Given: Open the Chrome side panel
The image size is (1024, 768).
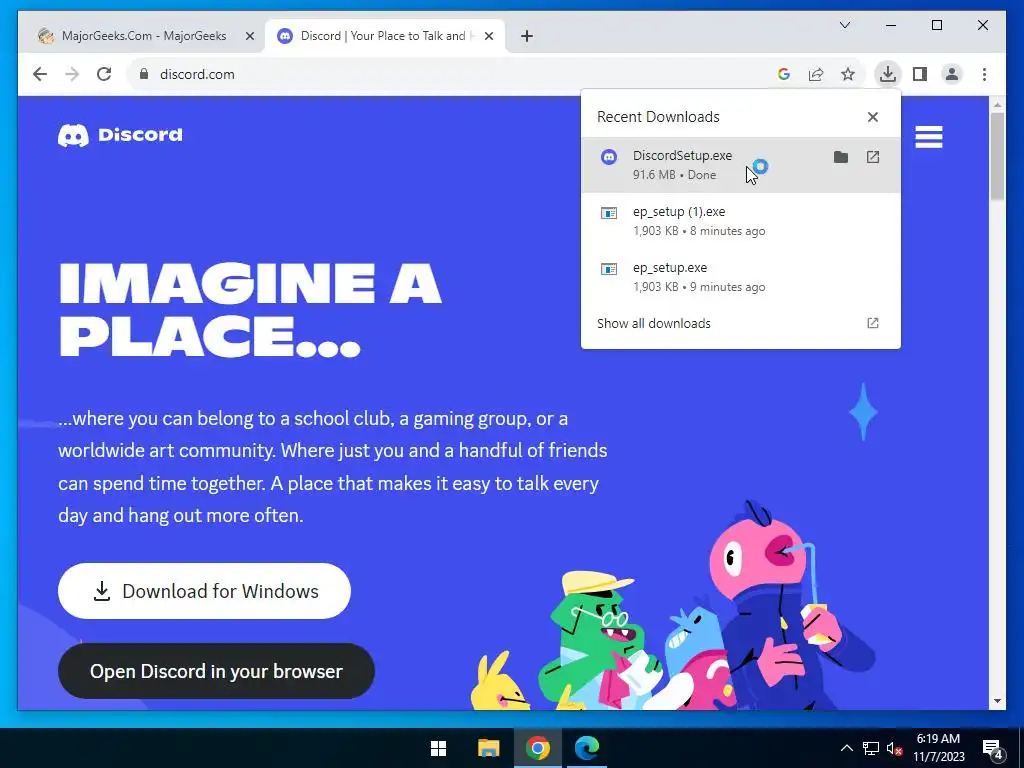Looking at the screenshot, I should pos(920,74).
